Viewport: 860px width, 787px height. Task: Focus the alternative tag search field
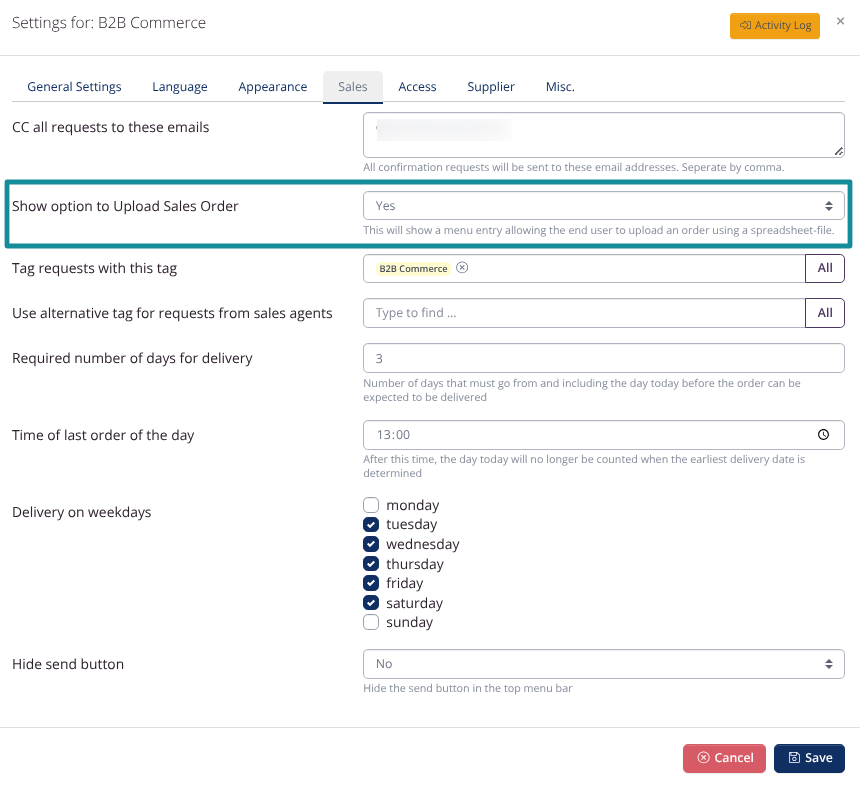coord(584,313)
